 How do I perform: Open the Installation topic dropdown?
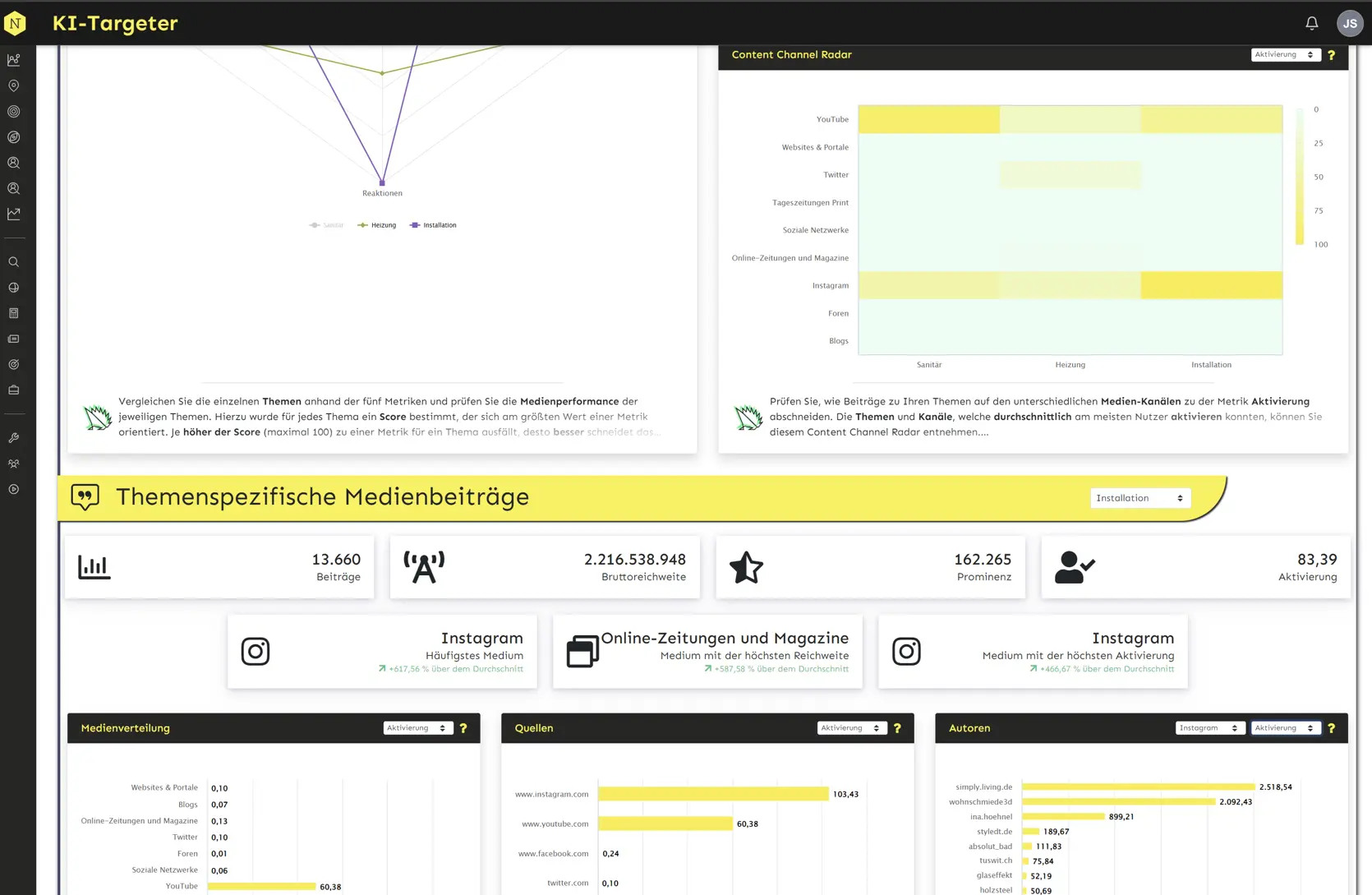1140,498
